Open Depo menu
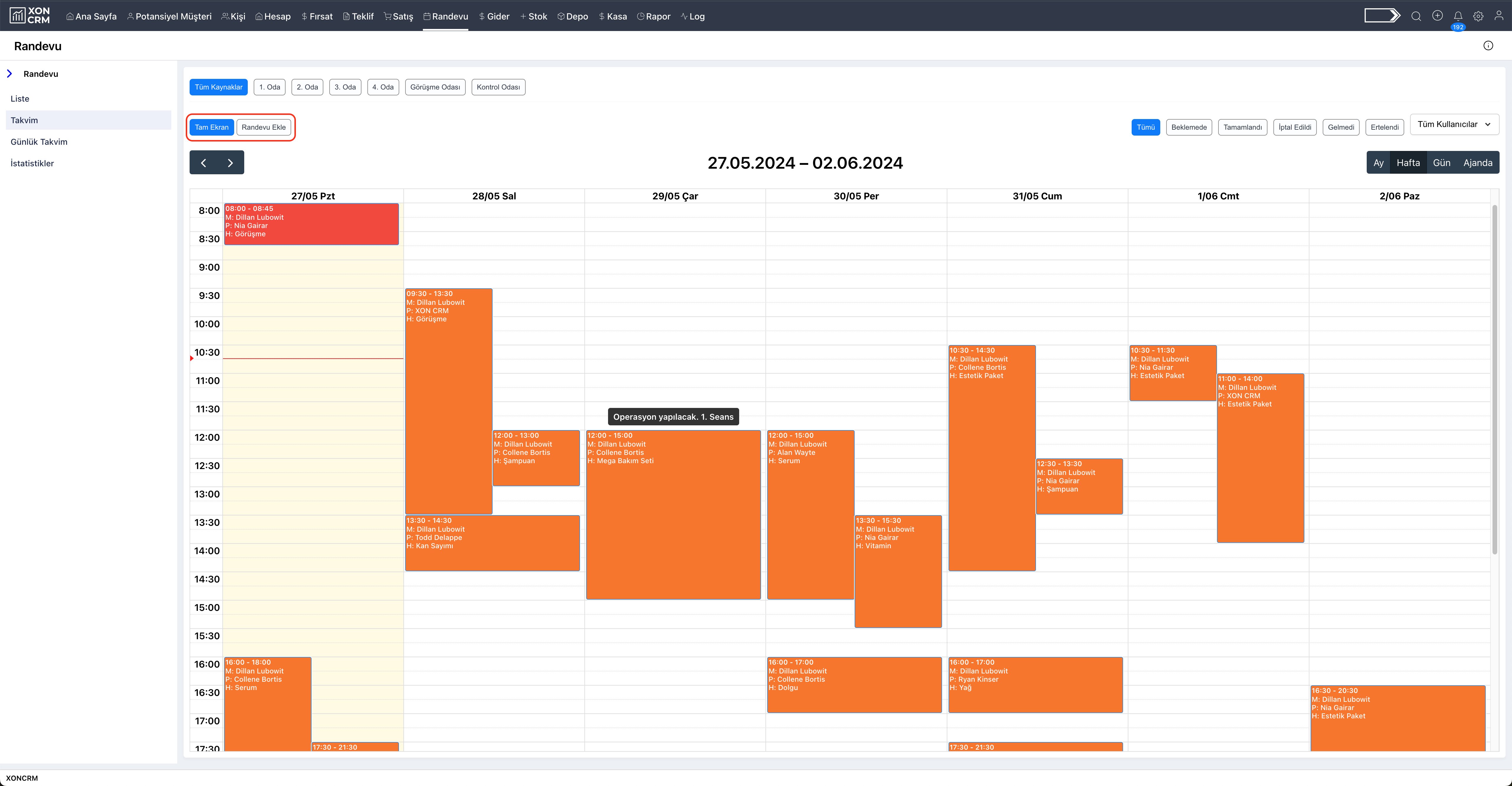 [572, 17]
